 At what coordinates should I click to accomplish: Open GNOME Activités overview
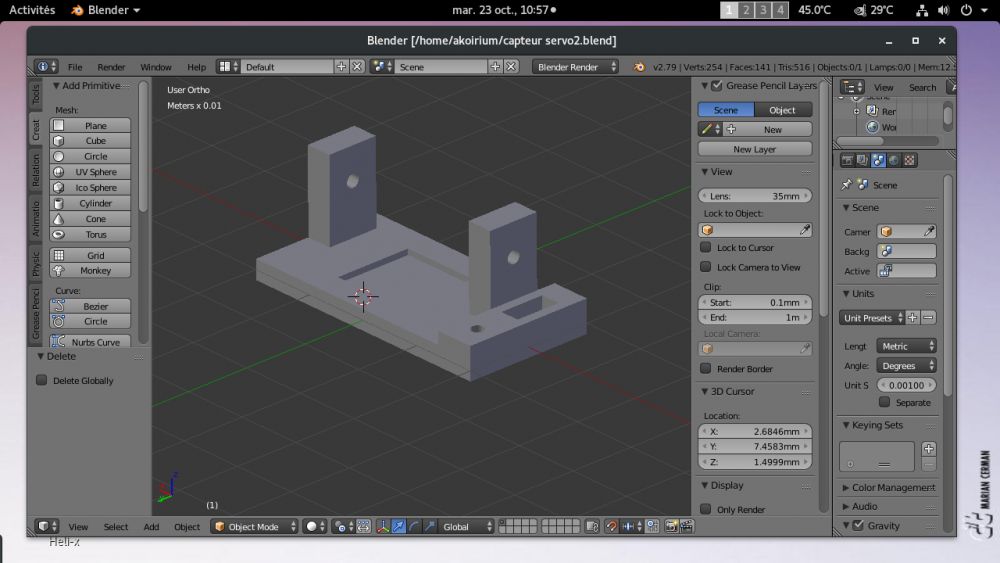tap(32, 10)
